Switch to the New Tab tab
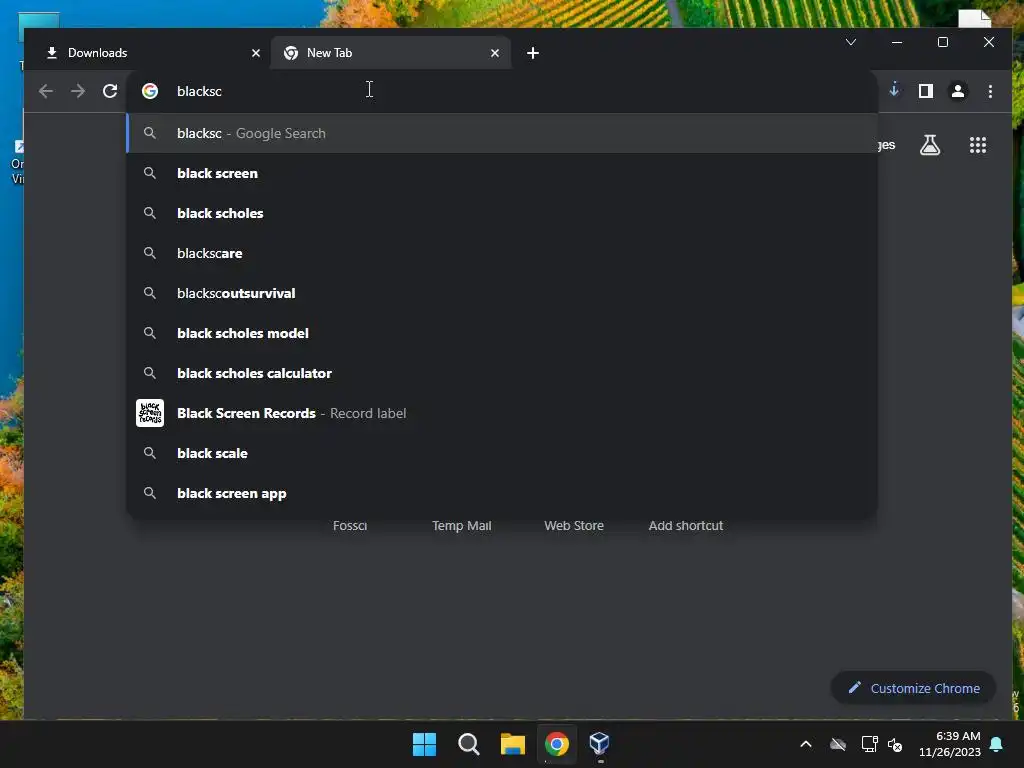The width and height of the screenshot is (1024, 768). point(391,53)
